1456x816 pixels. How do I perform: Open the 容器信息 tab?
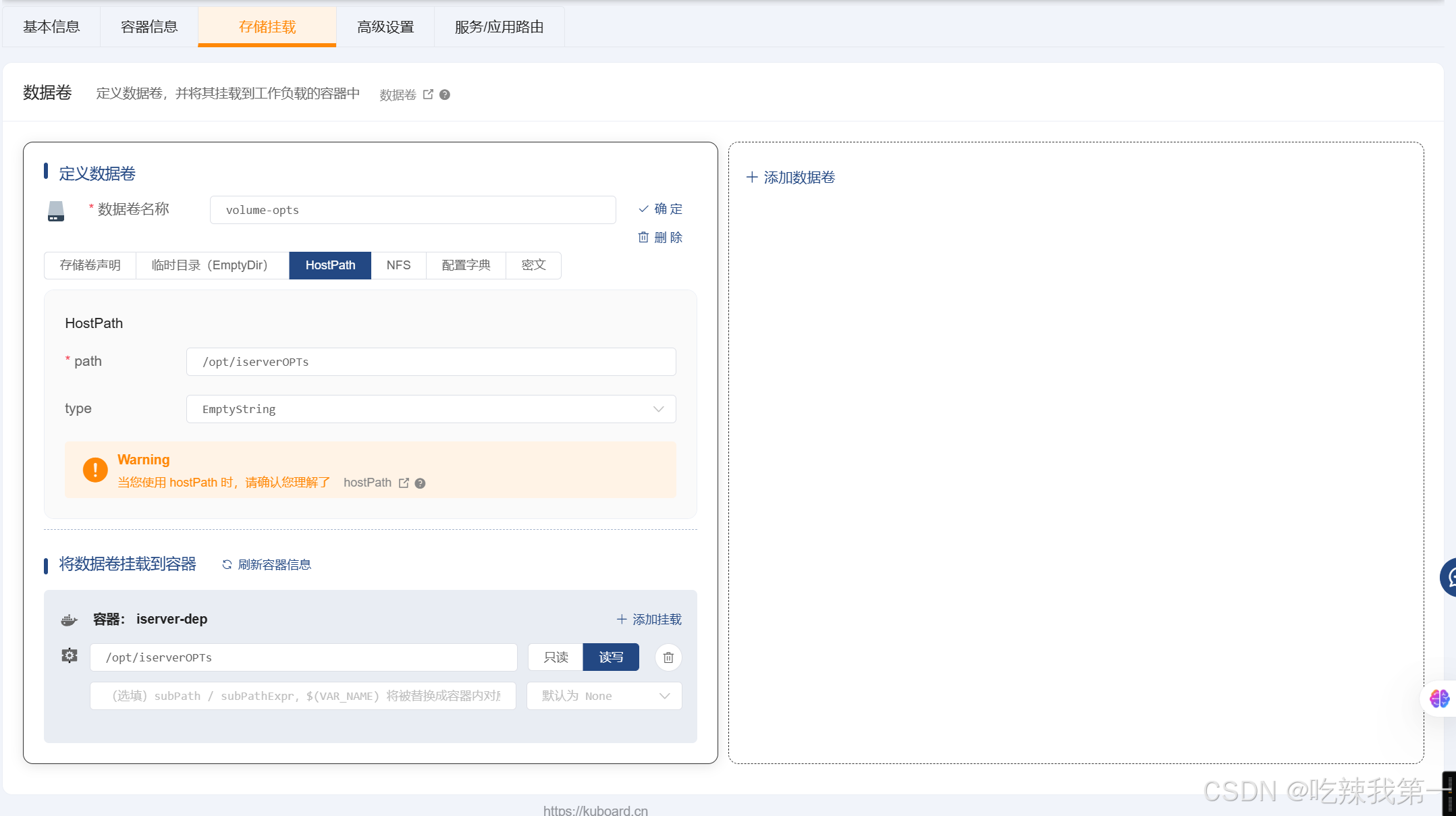[149, 27]
